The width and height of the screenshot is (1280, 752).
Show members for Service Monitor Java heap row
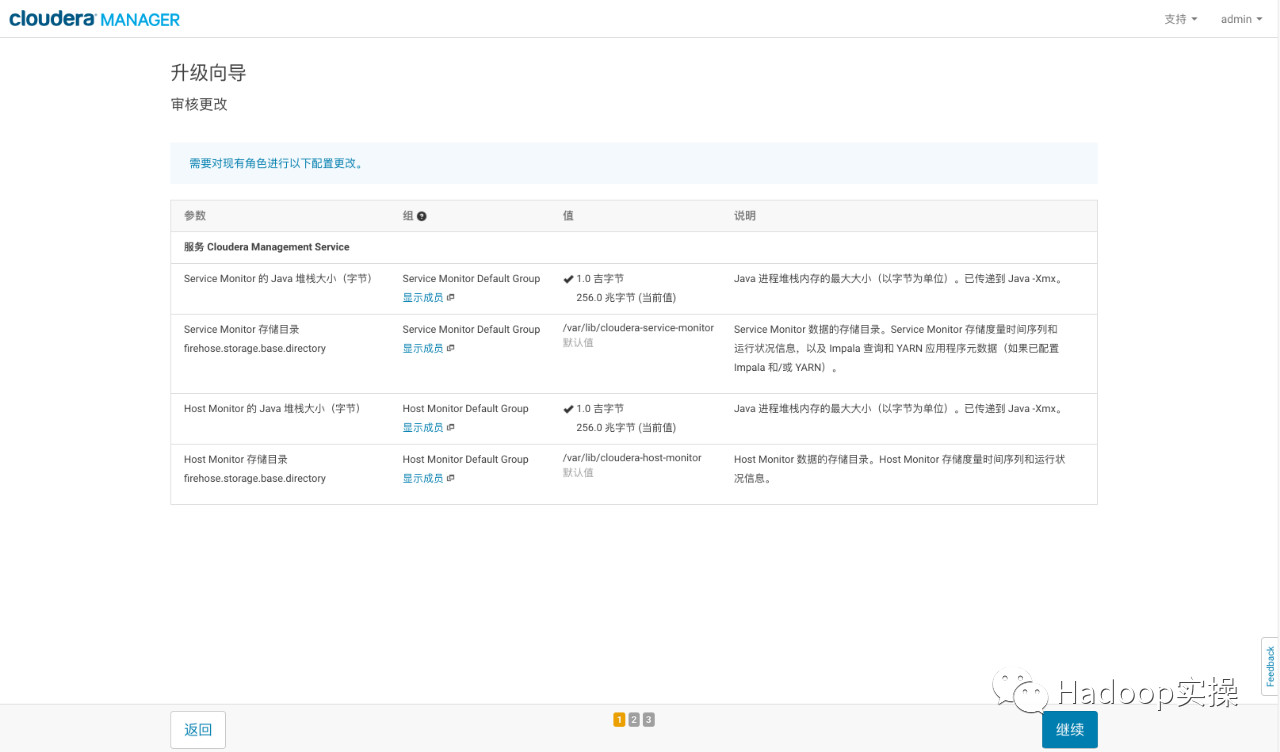tap(428, 297)
